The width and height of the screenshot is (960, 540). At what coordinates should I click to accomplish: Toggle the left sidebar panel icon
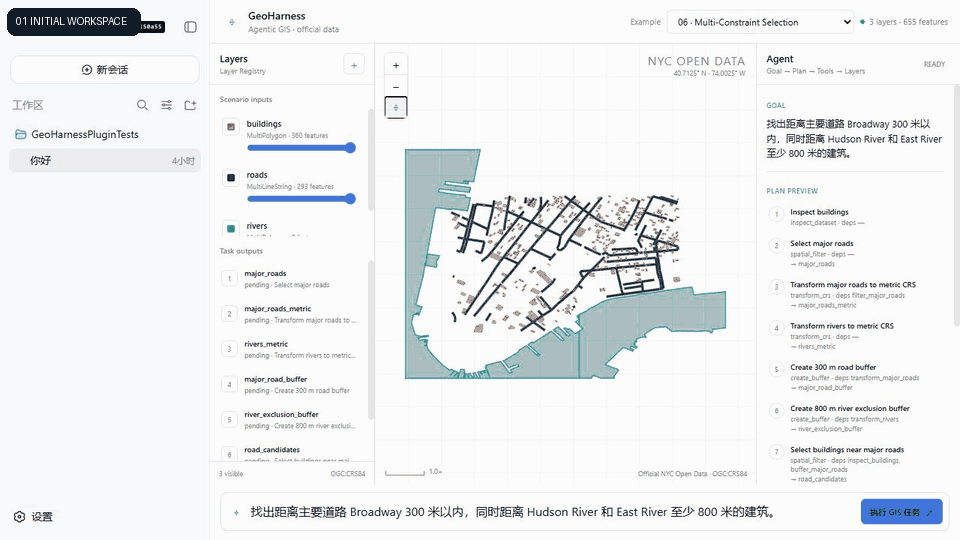[x=190, y=27]
